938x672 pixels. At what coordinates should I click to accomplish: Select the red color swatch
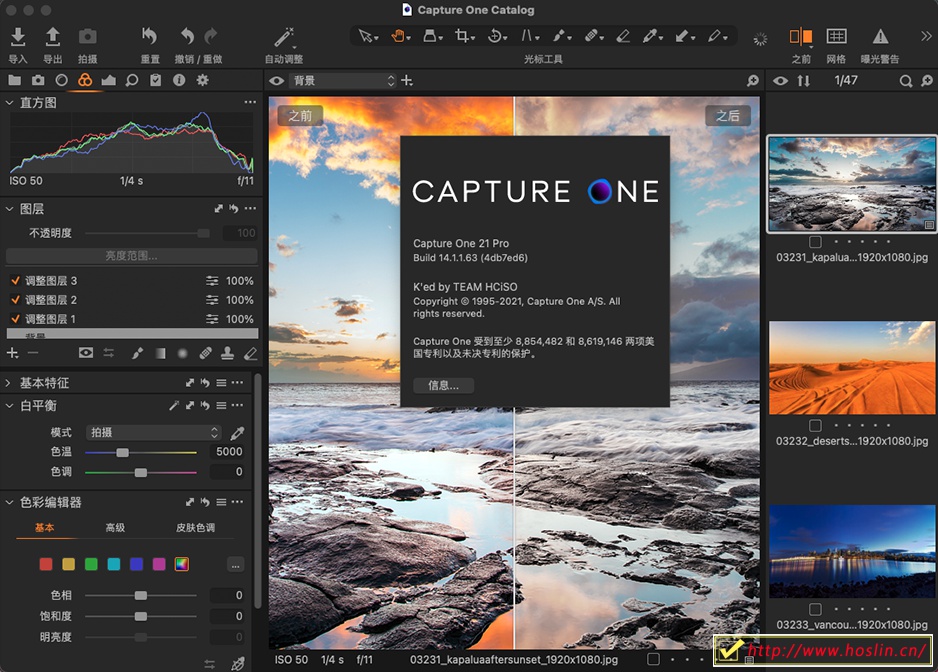point(46,564)
